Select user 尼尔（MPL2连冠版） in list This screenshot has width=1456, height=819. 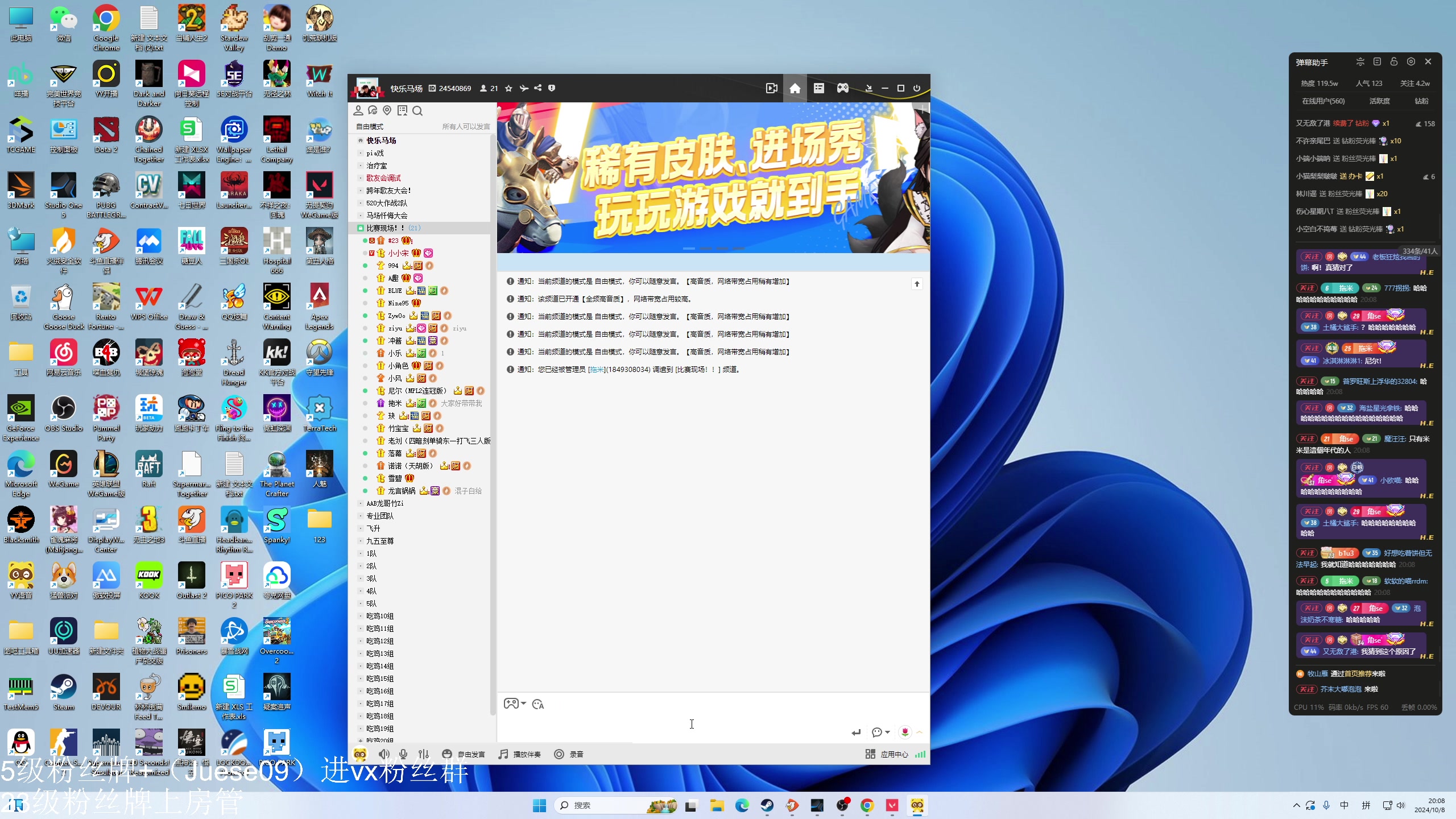click(417, 391)
